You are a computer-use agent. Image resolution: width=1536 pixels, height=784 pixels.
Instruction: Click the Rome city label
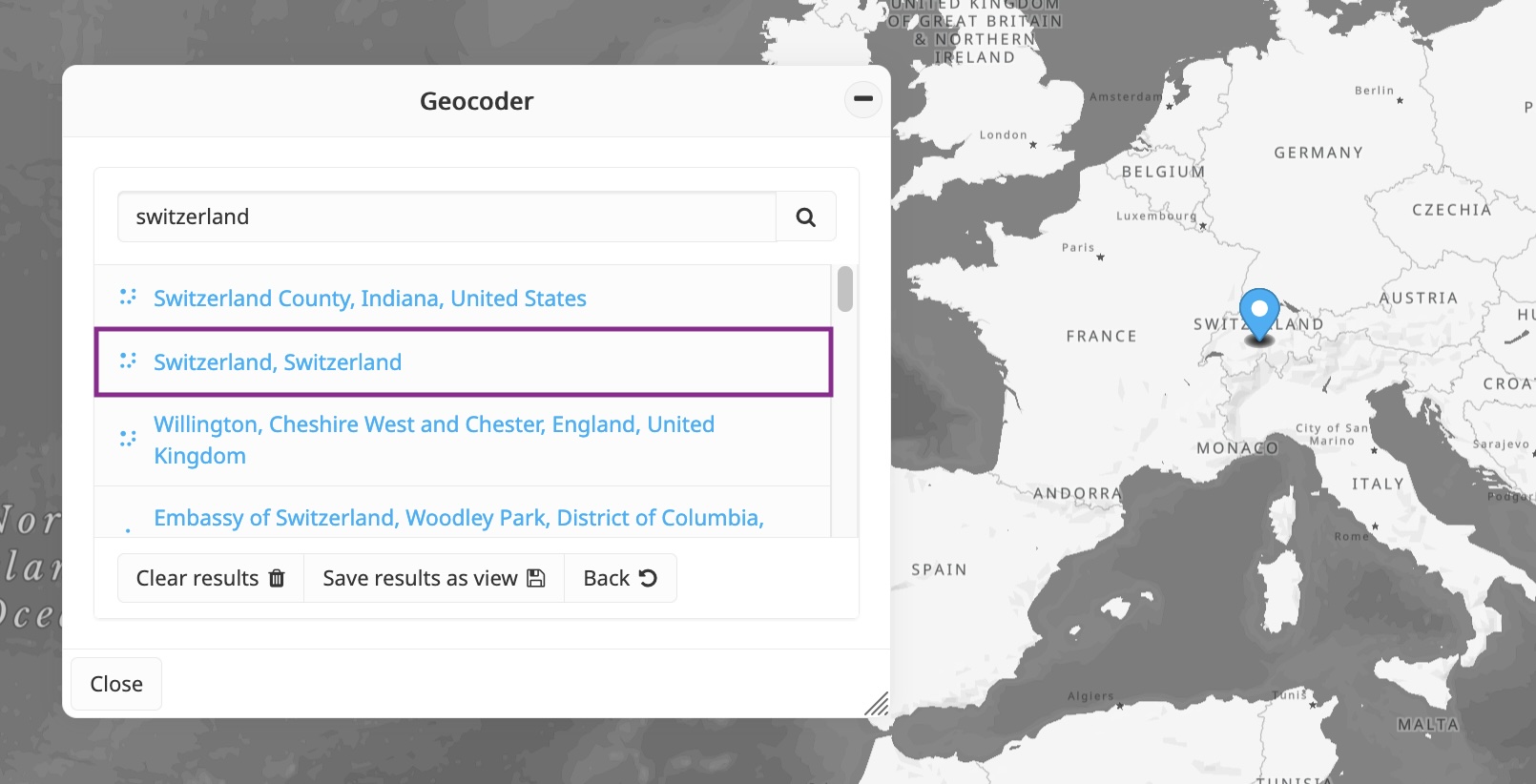pyautogui.click(x=1351, y=536)
